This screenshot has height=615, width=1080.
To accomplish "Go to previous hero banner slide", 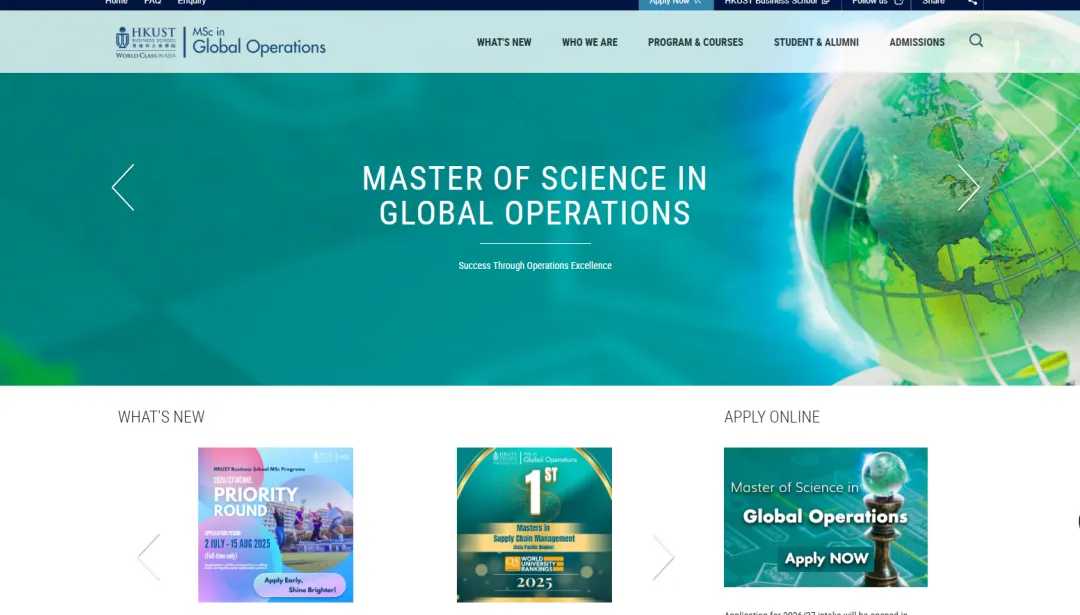I will [123, 187].
